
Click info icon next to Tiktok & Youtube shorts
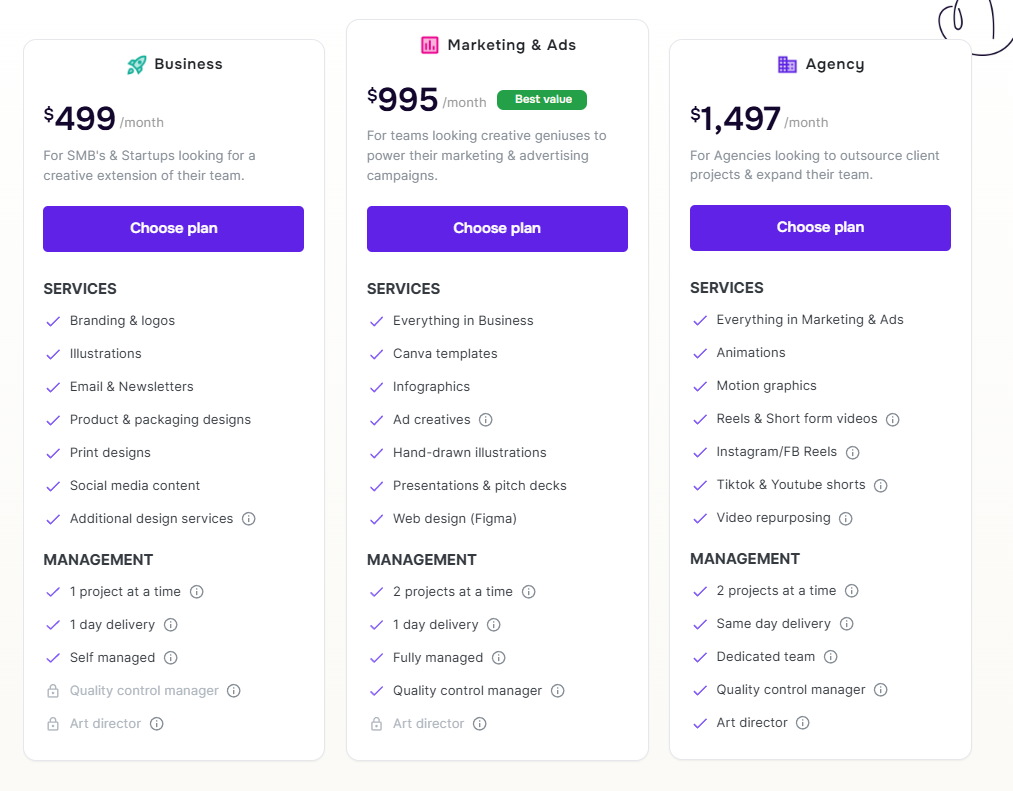(x=881, y=486)
